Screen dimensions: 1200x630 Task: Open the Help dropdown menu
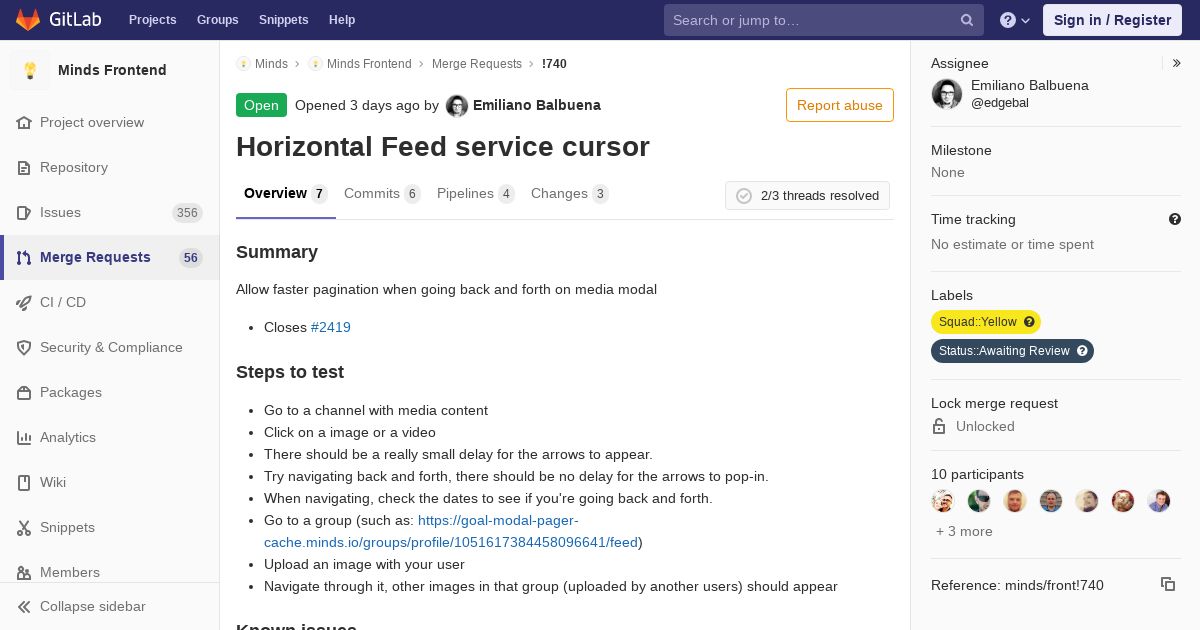[1015, 20]
